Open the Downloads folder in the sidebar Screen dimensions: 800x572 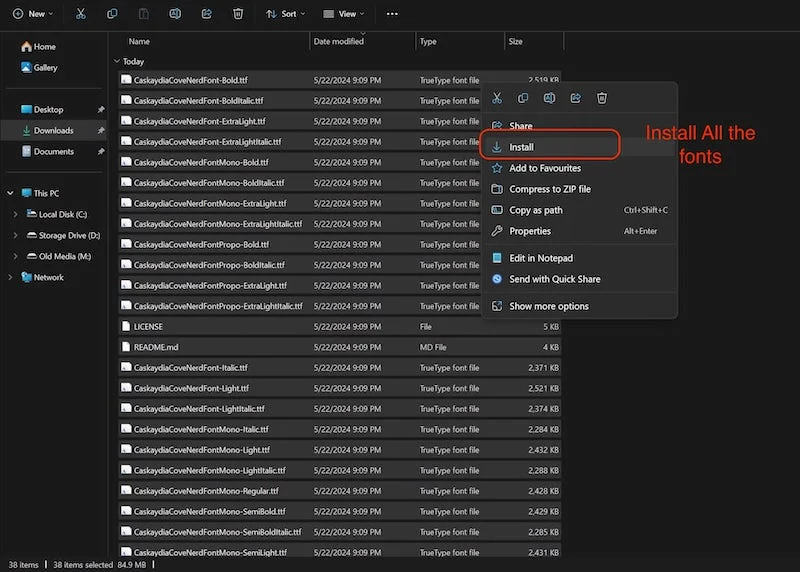coord(53,130)
